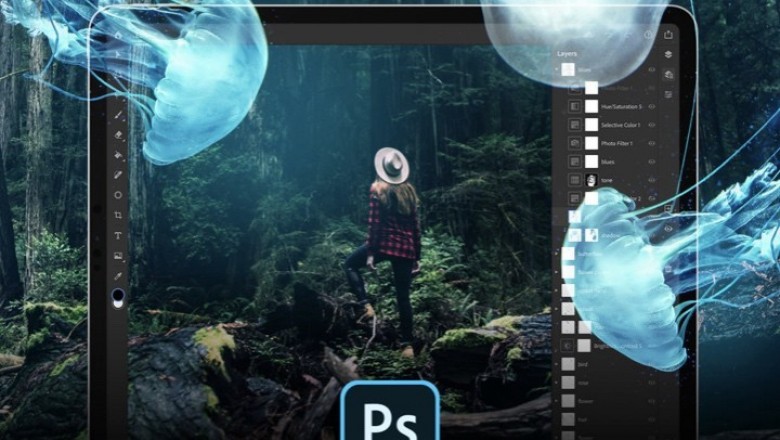Select the bird layer thumbnail
This screenshot has width=780, height=440.
click(568, 364)
